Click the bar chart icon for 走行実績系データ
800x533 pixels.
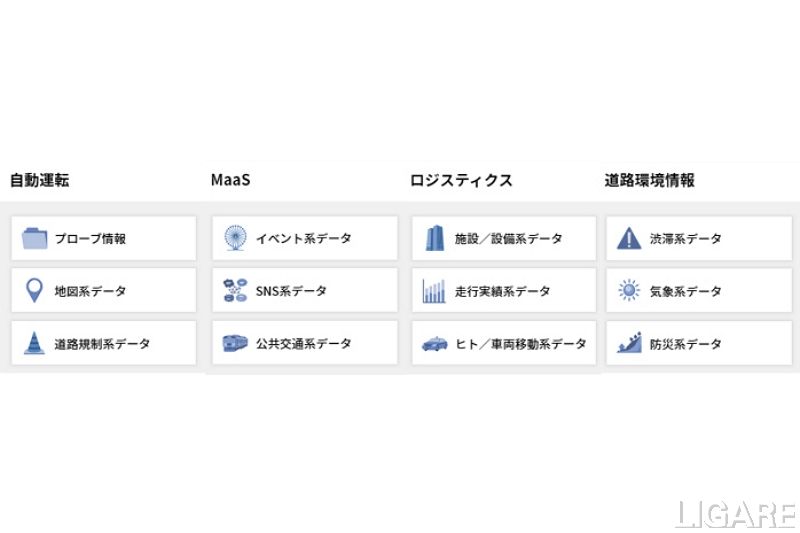click(434, 291)
